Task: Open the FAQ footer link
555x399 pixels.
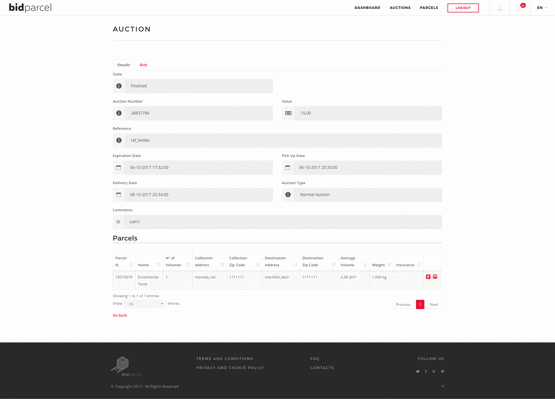Action: tap(315, 359)
